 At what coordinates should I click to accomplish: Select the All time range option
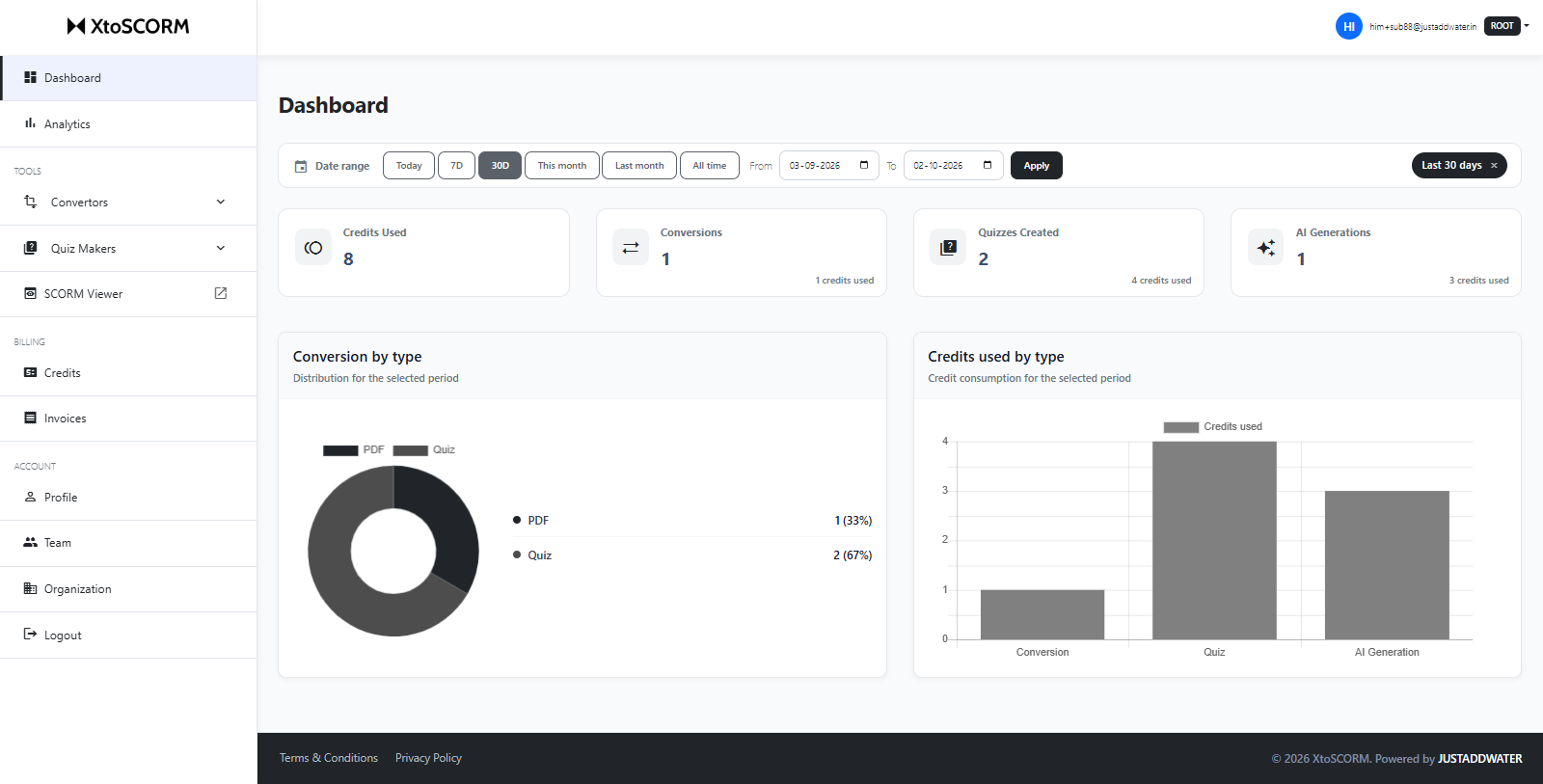click(x=710, y=166)
